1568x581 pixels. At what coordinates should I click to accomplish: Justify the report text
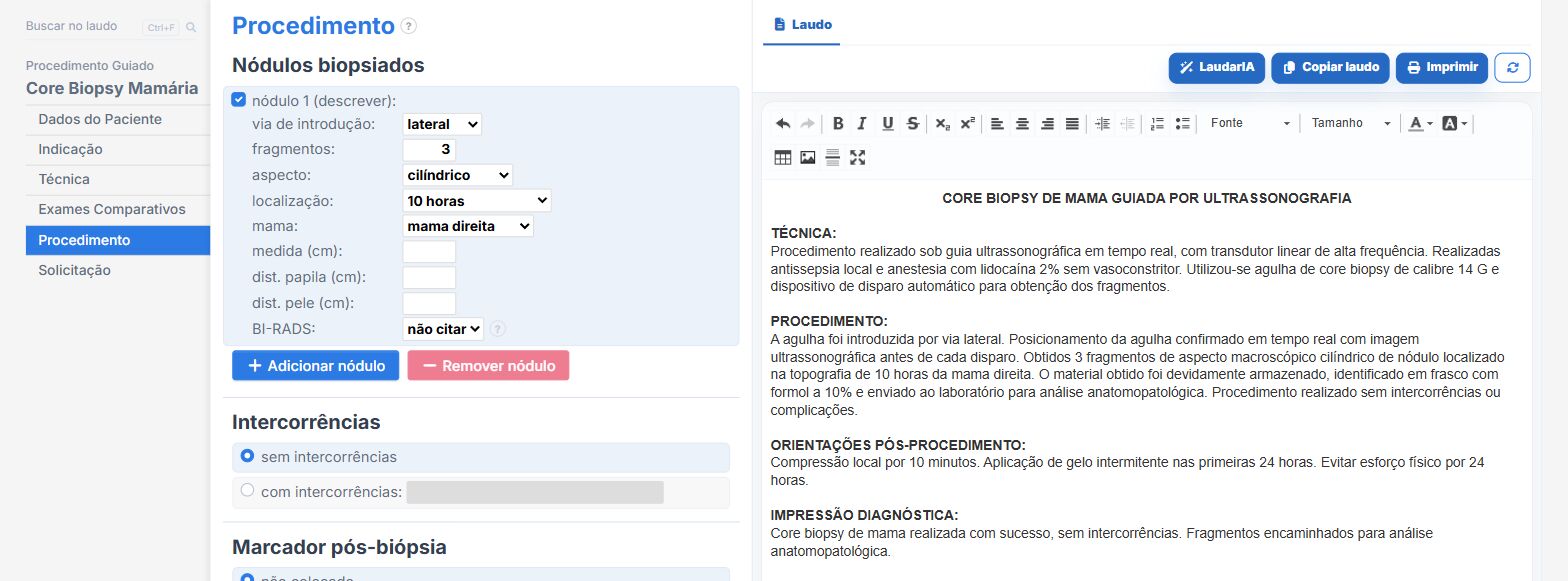[1072, 124]
